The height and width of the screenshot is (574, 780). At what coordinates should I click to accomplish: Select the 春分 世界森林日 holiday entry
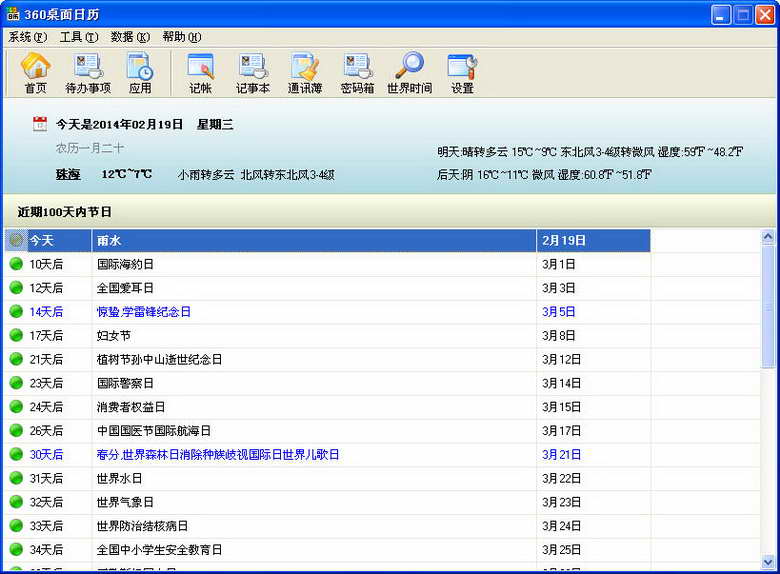click(x=217, y=454)
